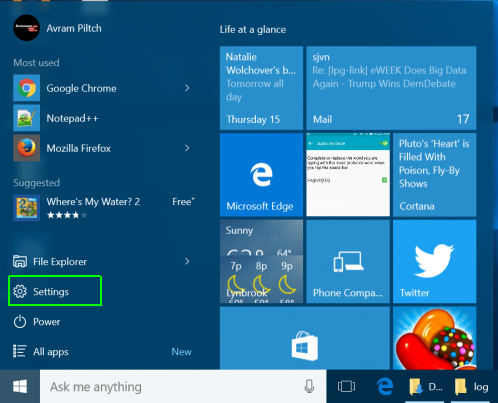Click the Windows Start button
Screen dimensions: 498x403
[20, 386]
